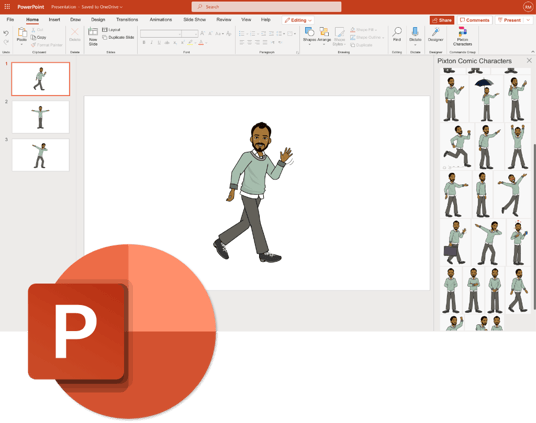
Task: Open the Comments button
Action: click(474, 20)
